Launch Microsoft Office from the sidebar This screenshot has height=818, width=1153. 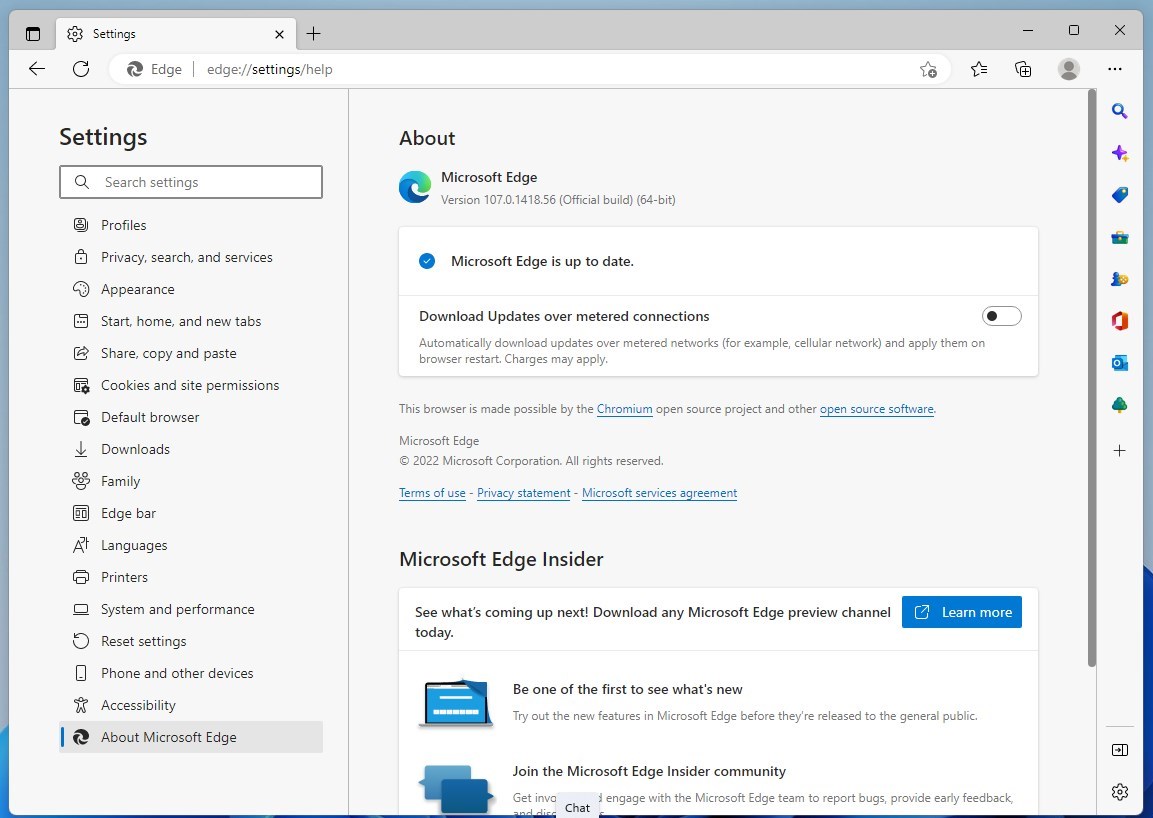click(x=1119, y=320)
